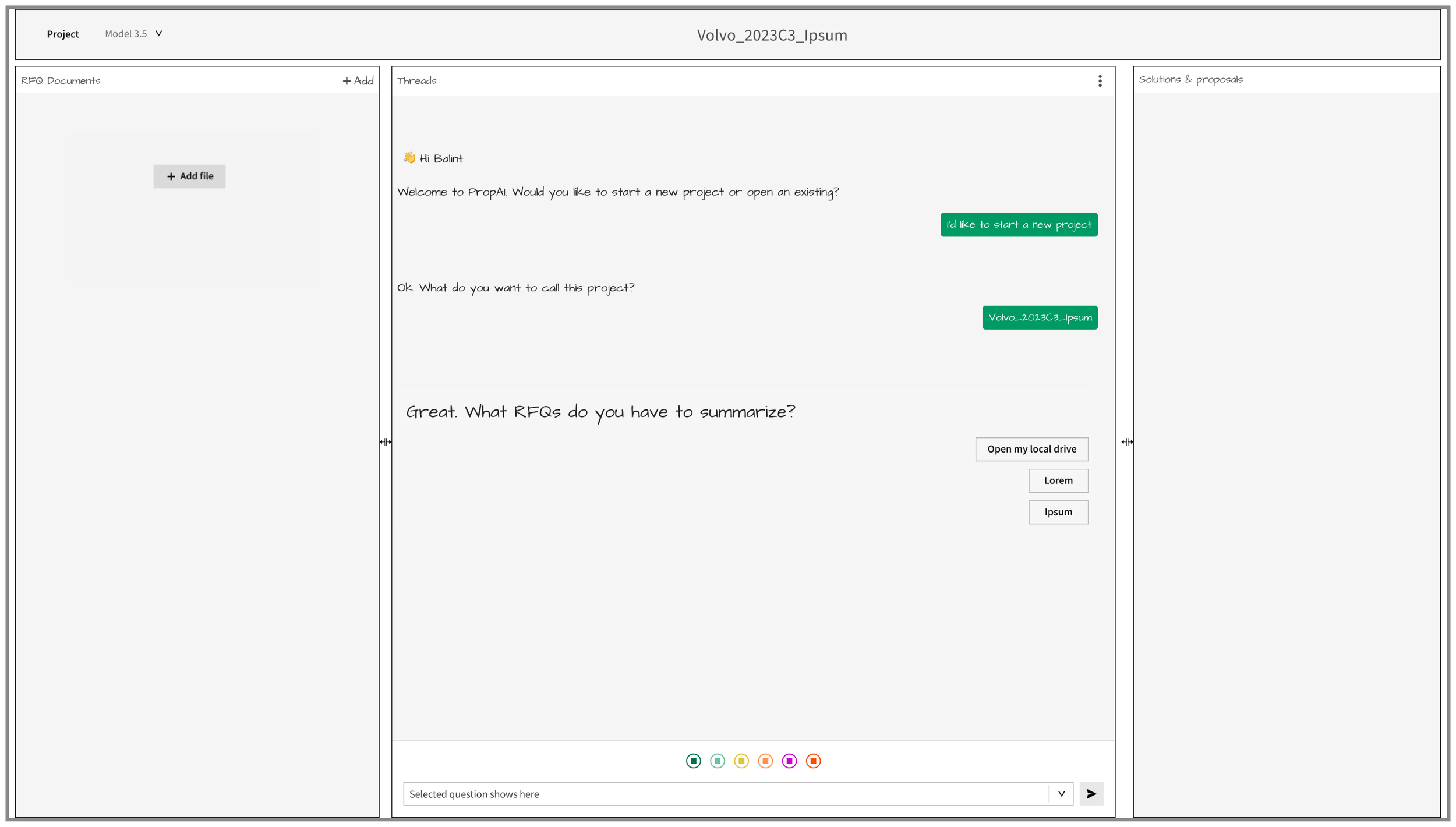
Task: Click the magenta thread indicator
Action: (x=789, y=761)
